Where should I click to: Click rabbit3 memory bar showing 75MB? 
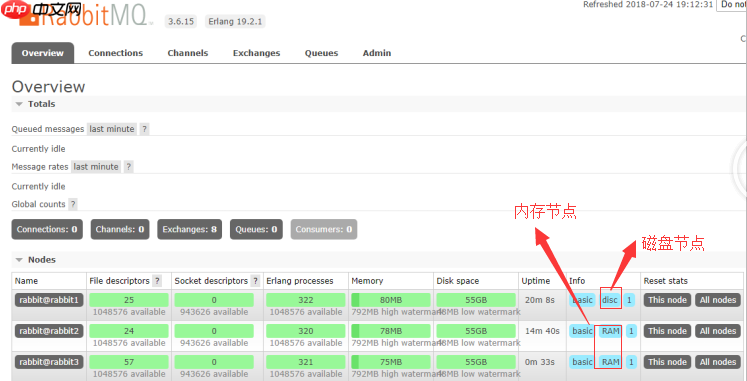coord(391,362)
